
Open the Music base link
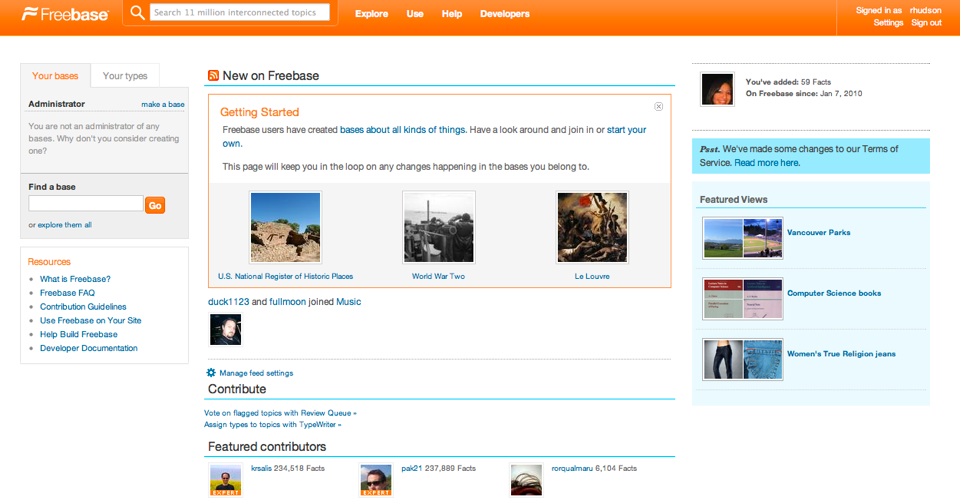click(x=348, y=301)
